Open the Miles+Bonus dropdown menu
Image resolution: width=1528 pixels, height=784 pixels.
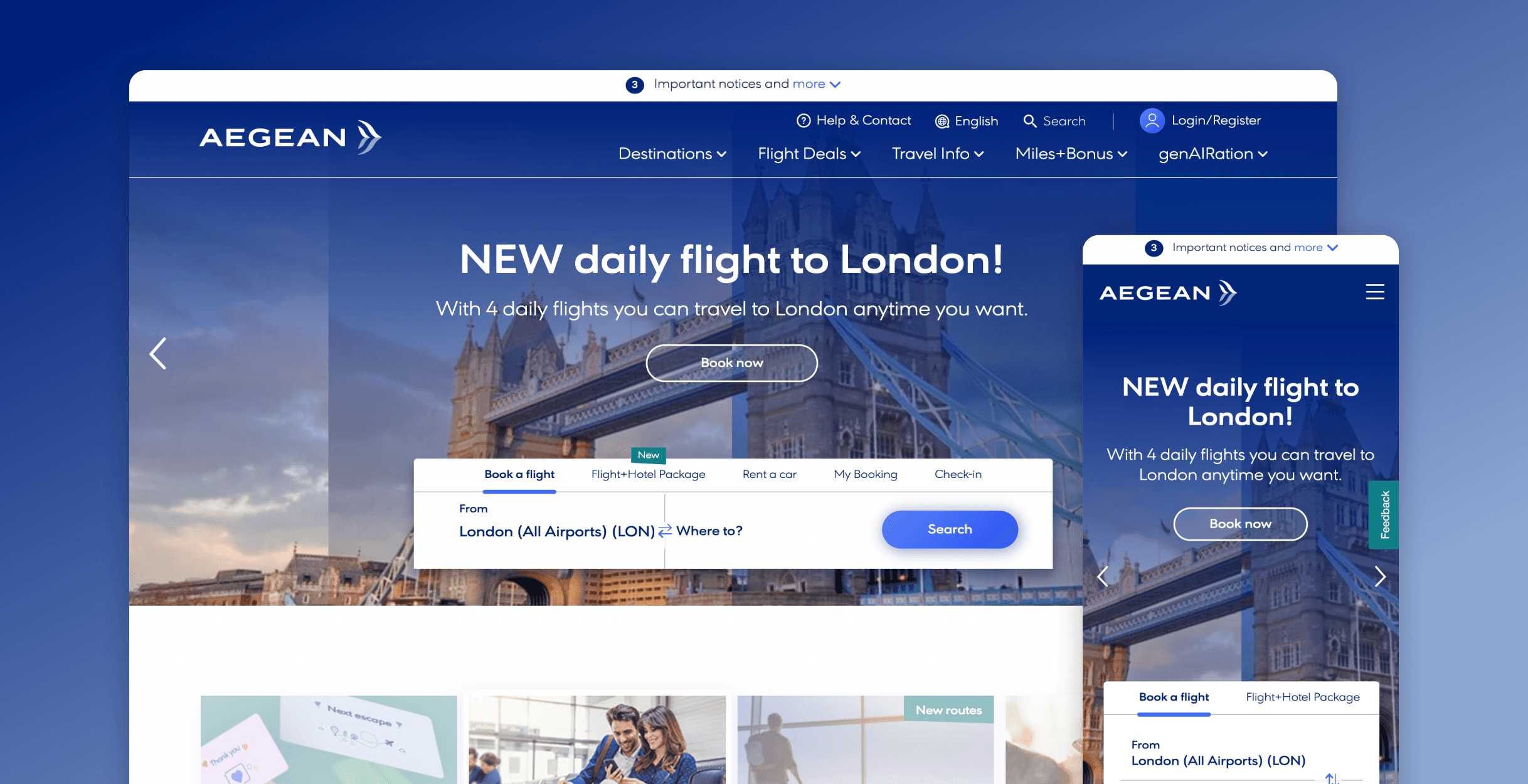[x=1071, y=154]
